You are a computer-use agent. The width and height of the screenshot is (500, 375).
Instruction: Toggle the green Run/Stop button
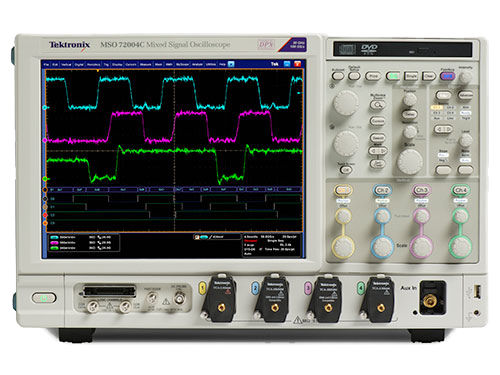393,76
